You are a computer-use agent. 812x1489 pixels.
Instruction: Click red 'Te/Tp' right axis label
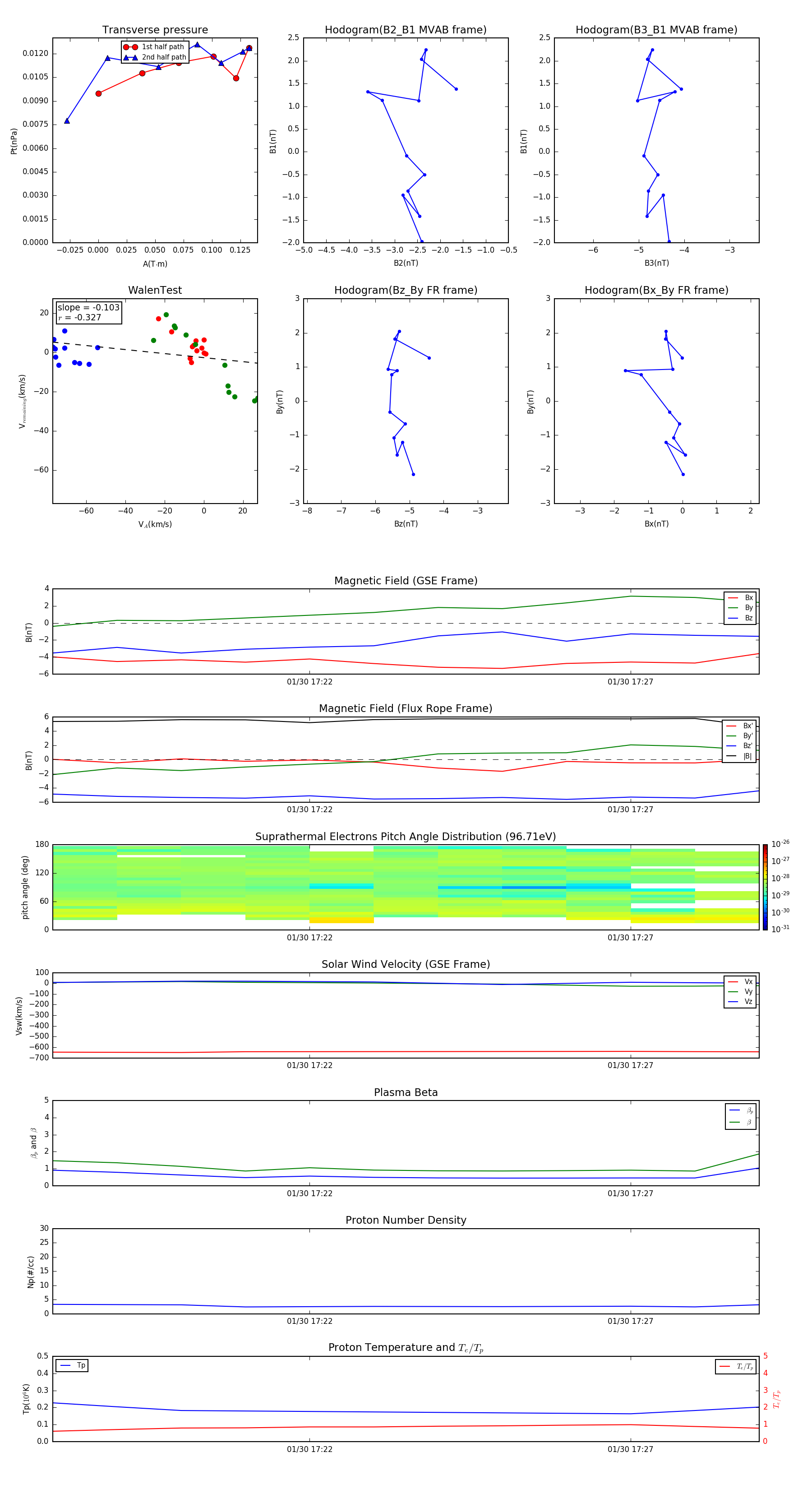(777, 1399)
